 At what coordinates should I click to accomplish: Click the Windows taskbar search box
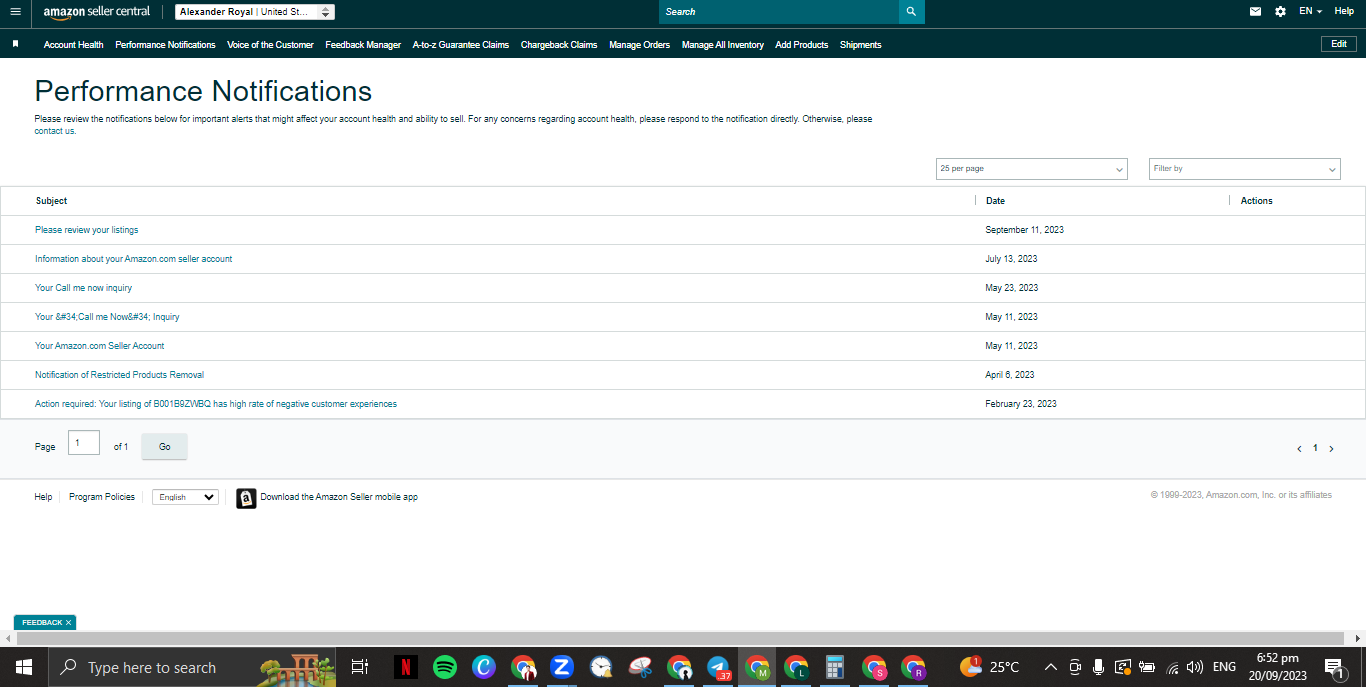coord(192,667)
